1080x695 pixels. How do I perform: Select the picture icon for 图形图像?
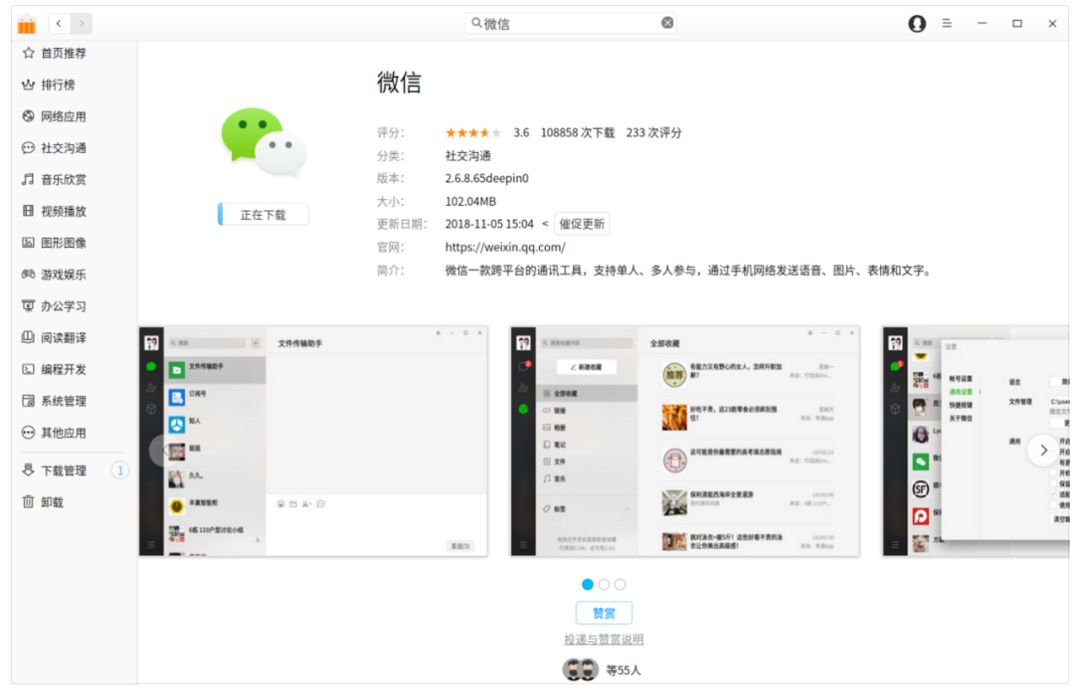(x=28, y=242)
